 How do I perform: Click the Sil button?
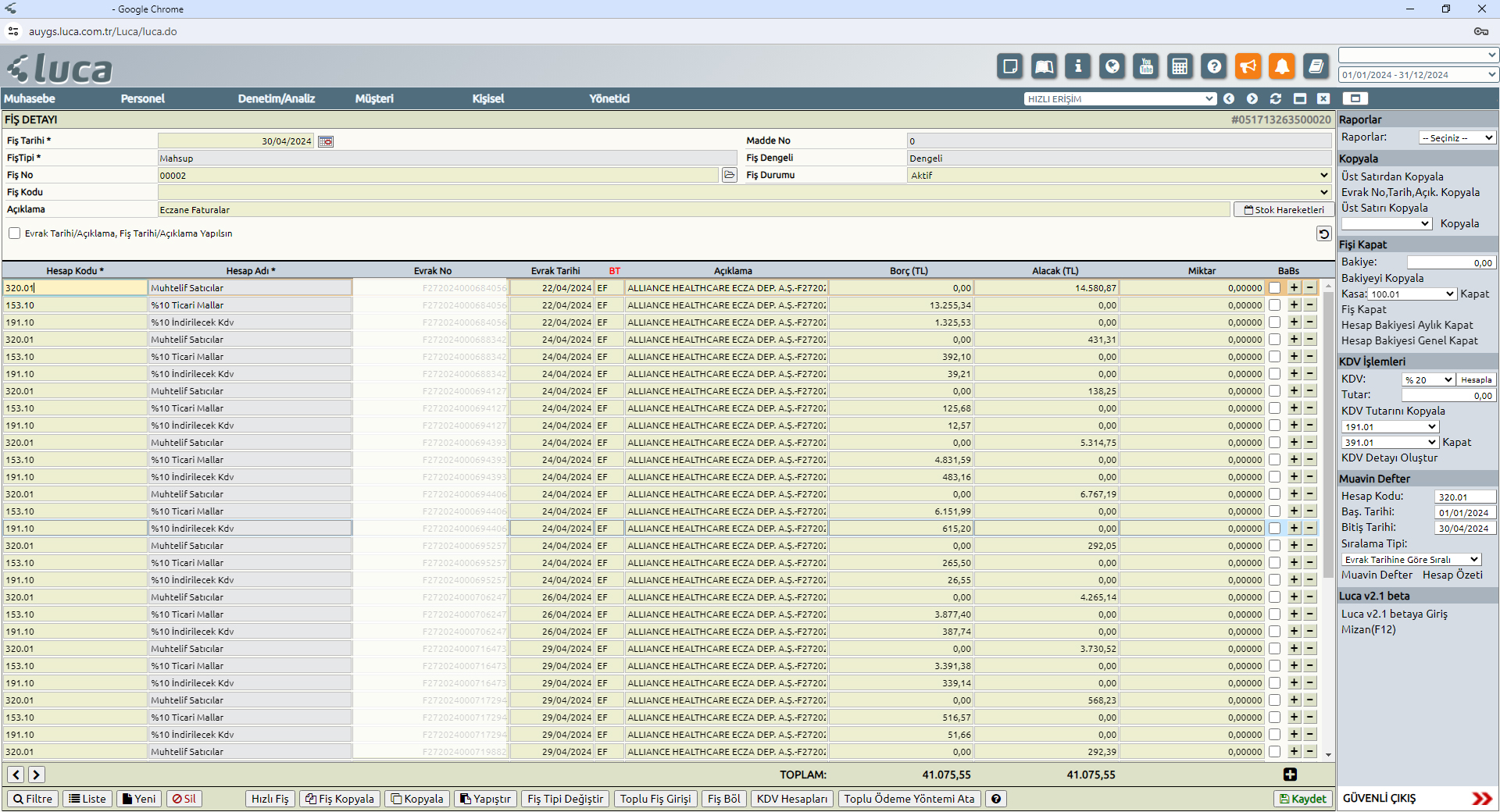click(184, 799)
